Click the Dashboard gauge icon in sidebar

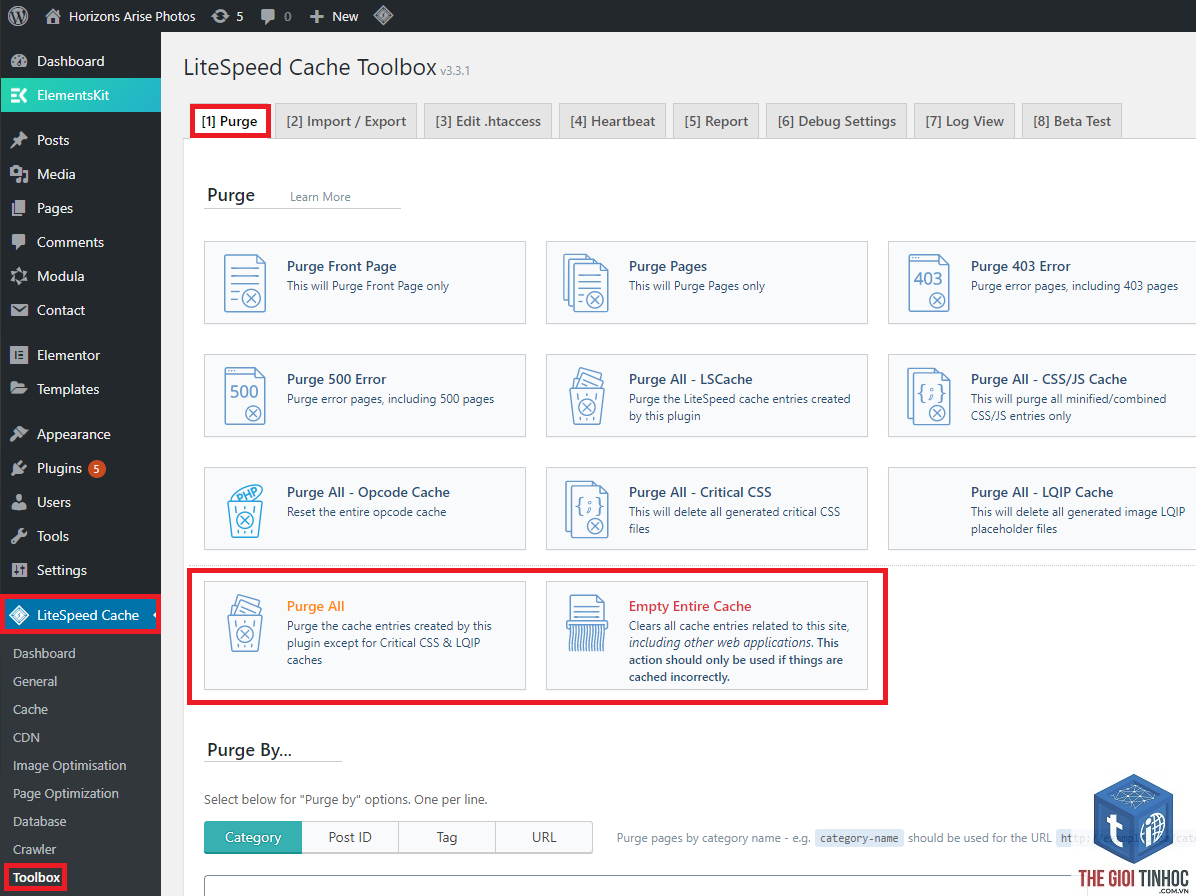click(x=19, y=61)
